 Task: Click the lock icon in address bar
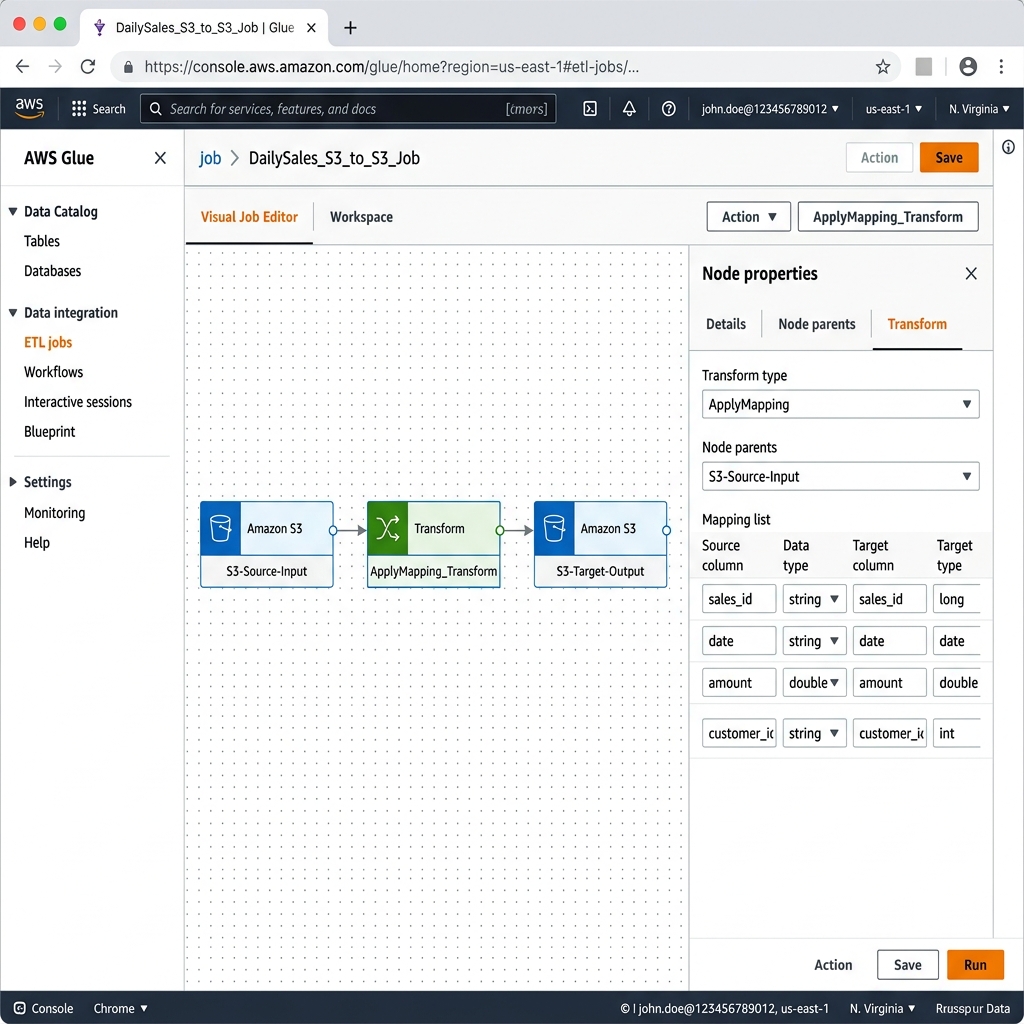(x=129, y=67)
